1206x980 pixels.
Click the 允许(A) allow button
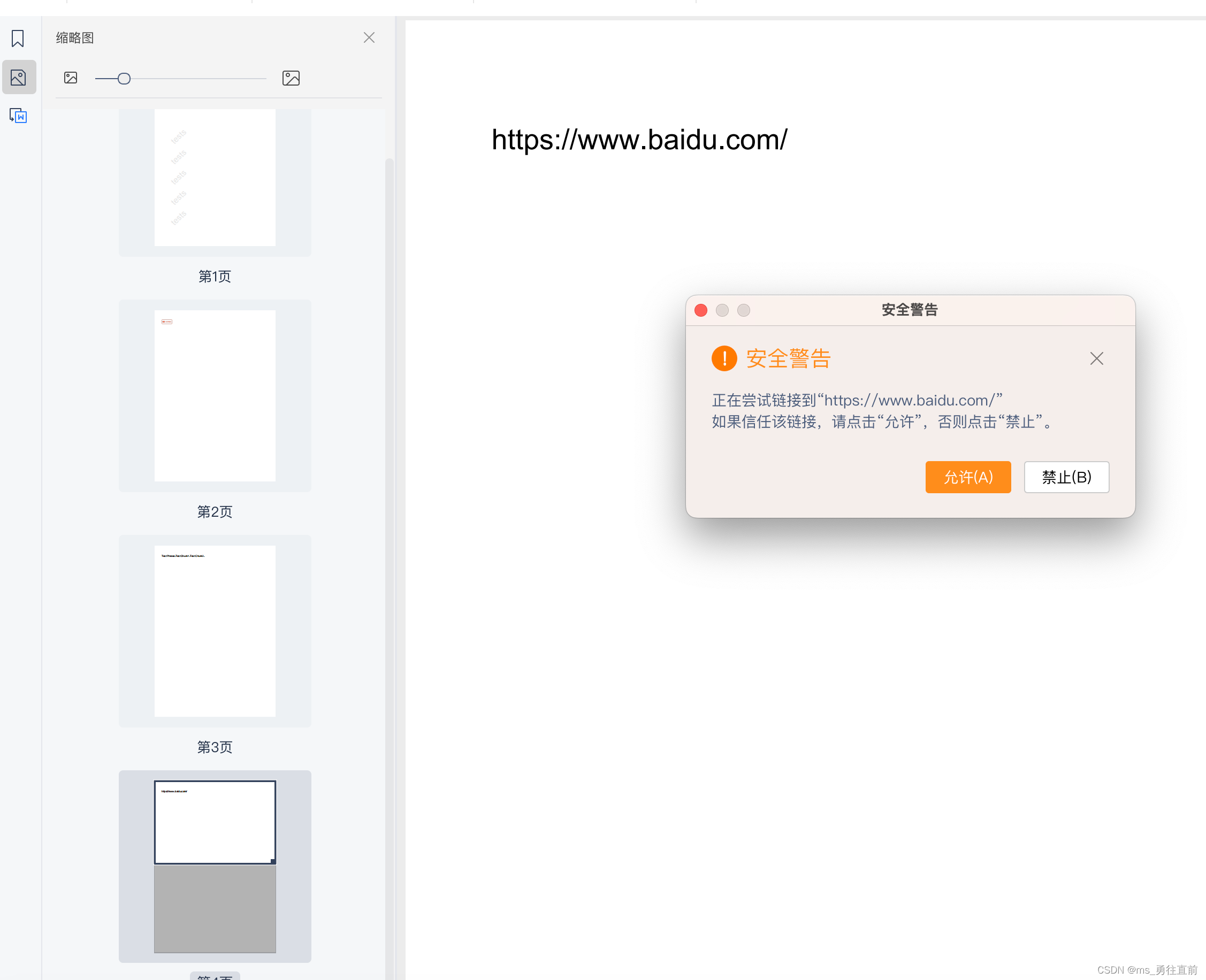coord(968,477)
